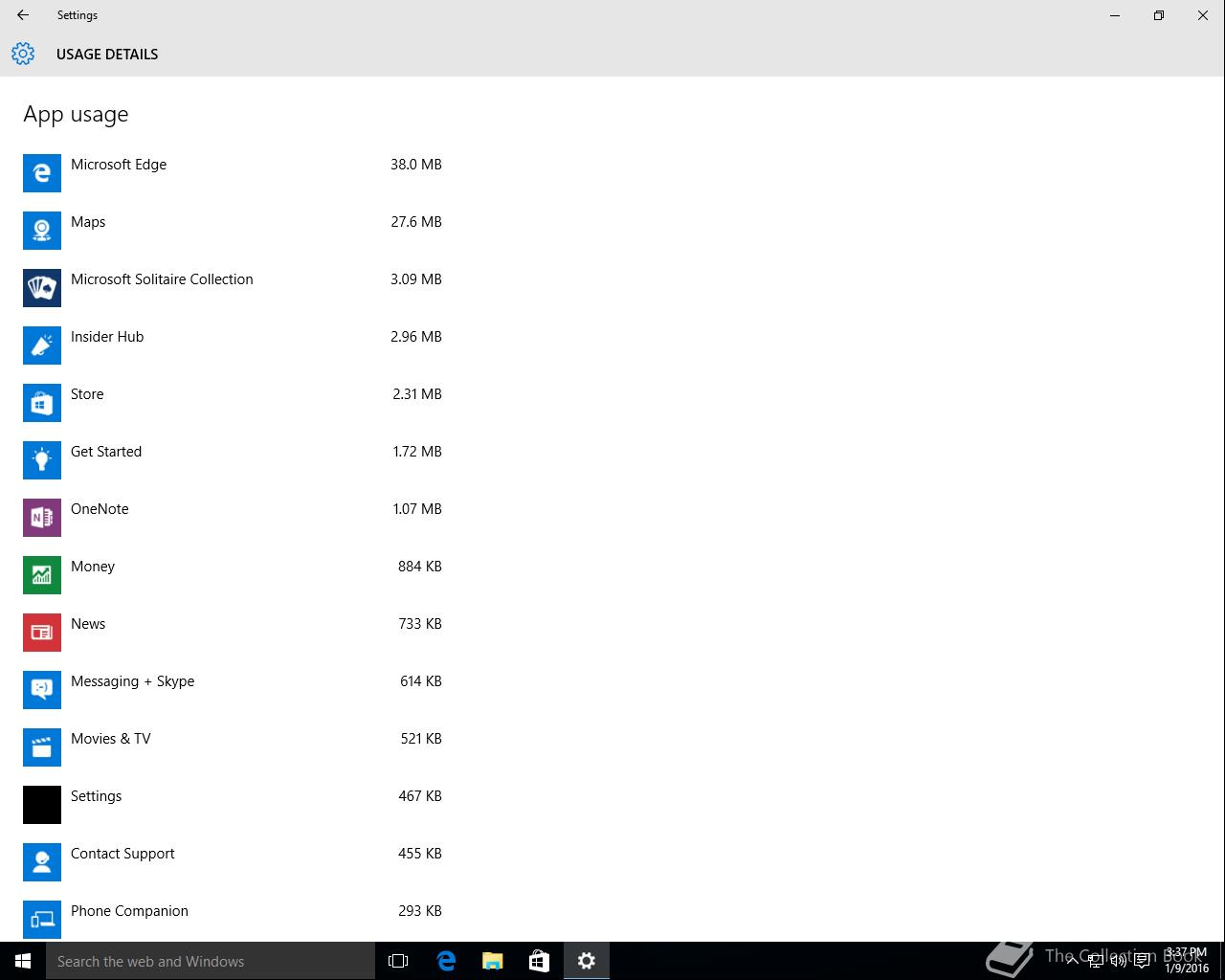Click the Money chart icon
The height and width of the screenshot is (980, 1225).
click(42, 575)
